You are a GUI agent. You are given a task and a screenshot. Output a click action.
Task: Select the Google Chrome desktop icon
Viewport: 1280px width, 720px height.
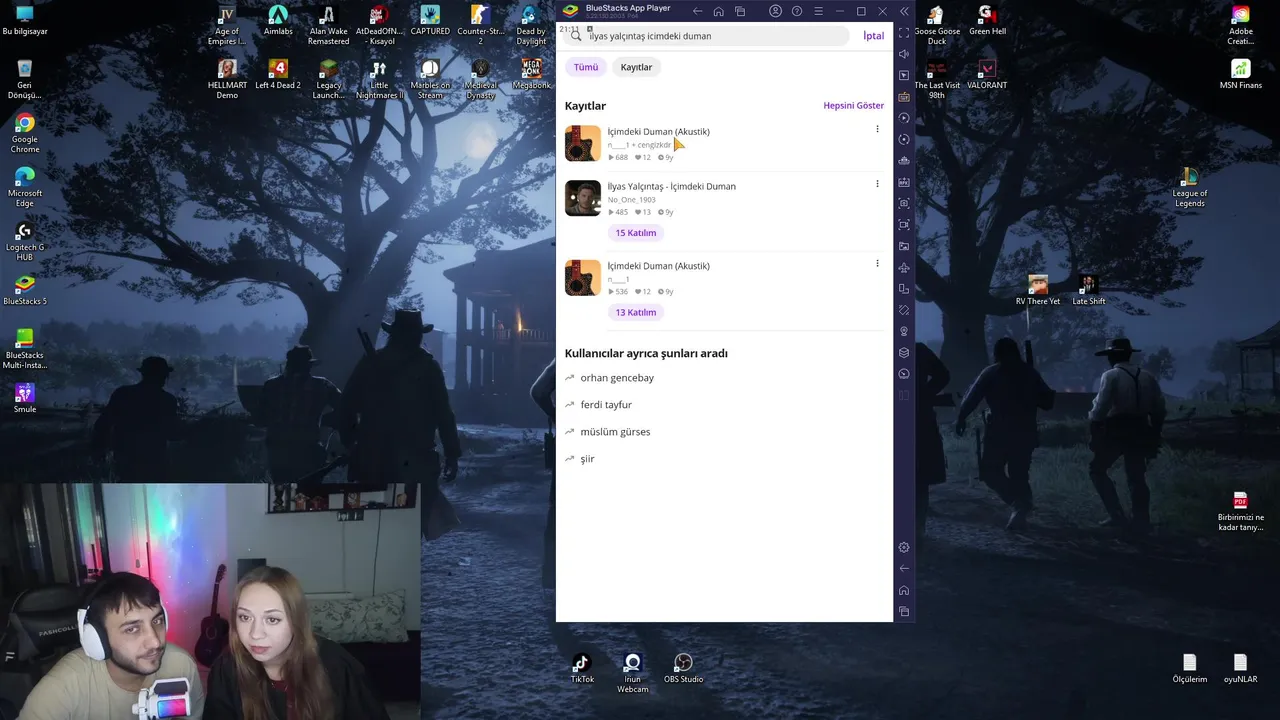pyautogui.click(x=25, y=134)
